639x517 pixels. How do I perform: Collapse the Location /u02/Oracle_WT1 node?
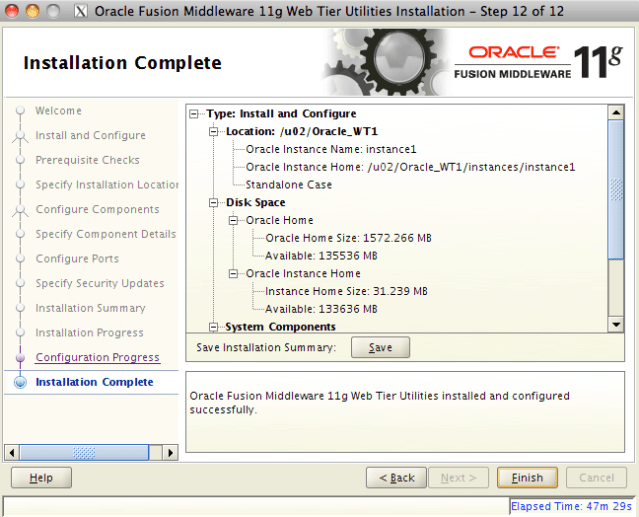click(213, 131)
